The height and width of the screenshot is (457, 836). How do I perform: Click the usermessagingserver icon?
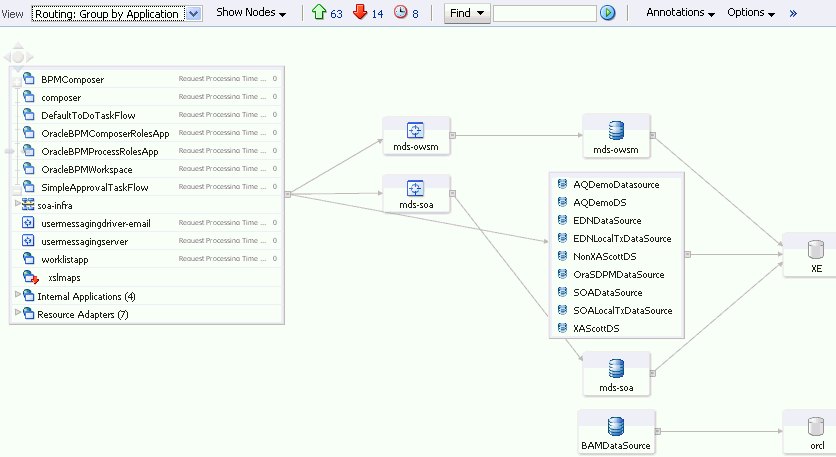point(28,241)
